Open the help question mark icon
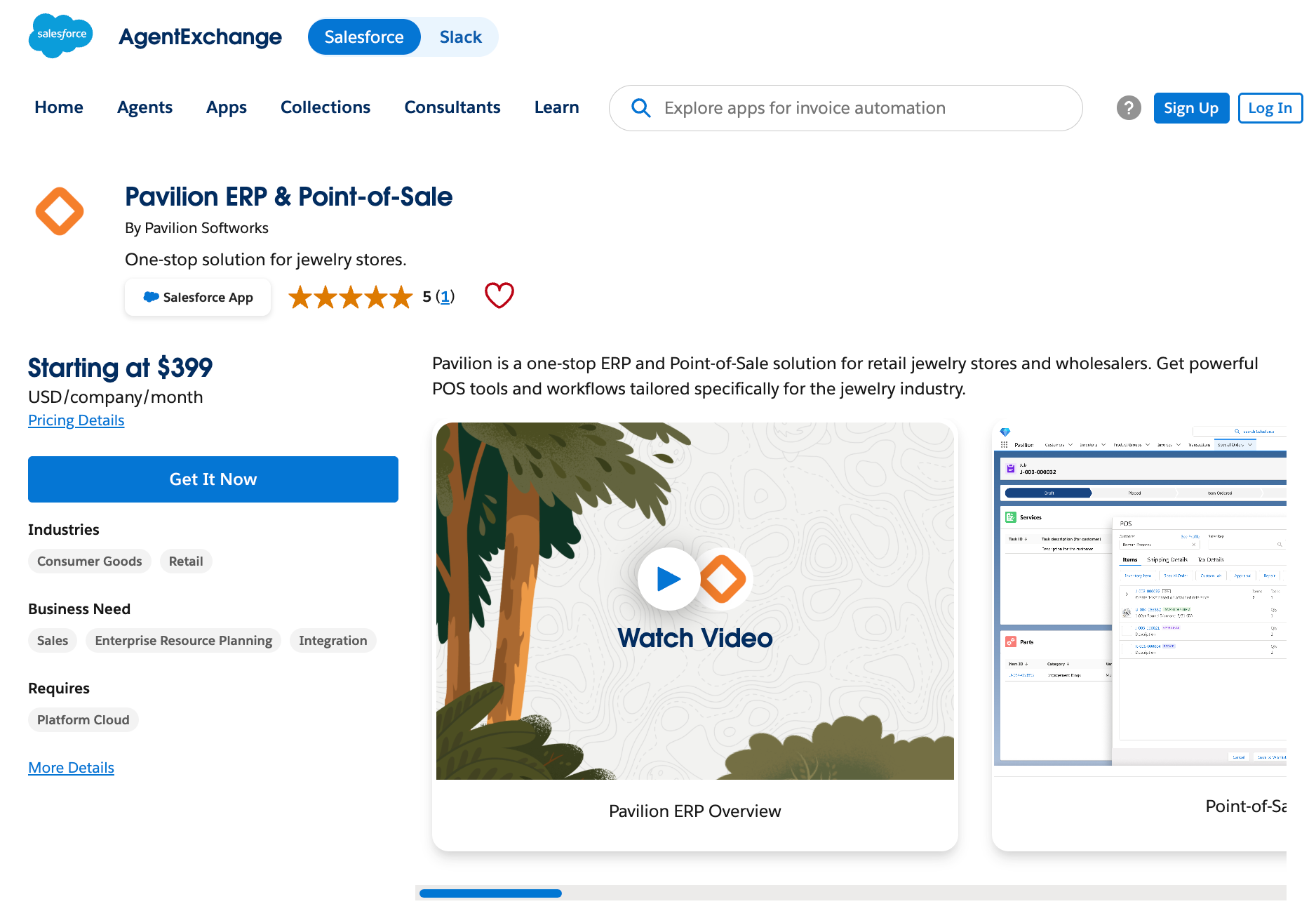1316x911 pixels. tap(1129, 108)
